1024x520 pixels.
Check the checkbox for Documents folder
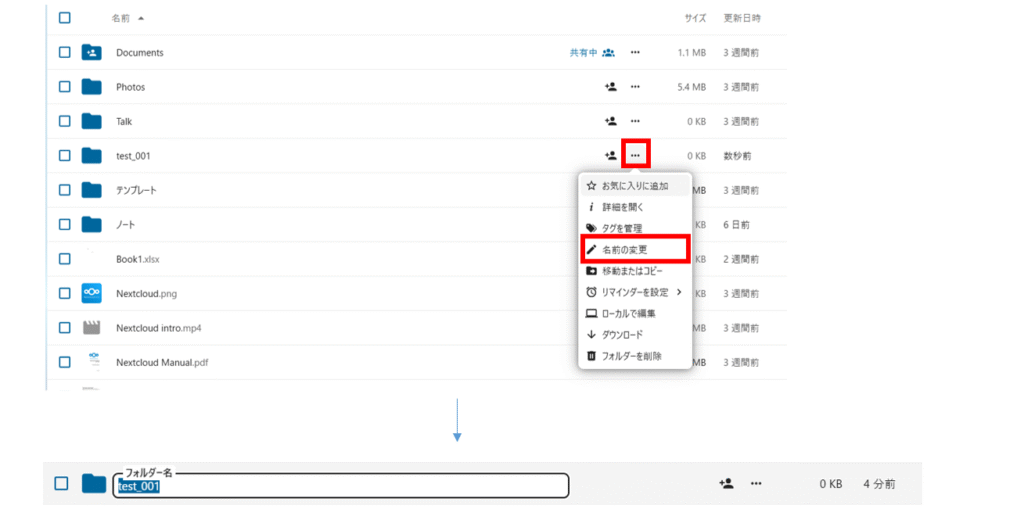65,53
